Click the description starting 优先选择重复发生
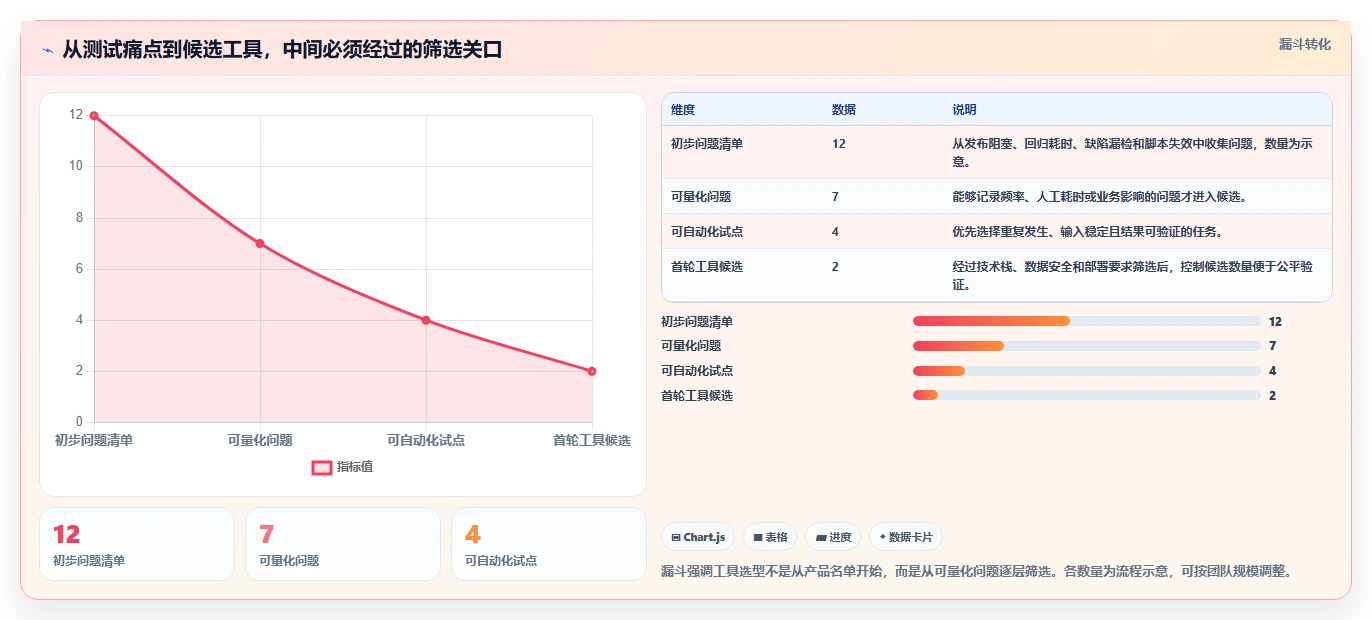The image size is (1372, 620). 1088,232
